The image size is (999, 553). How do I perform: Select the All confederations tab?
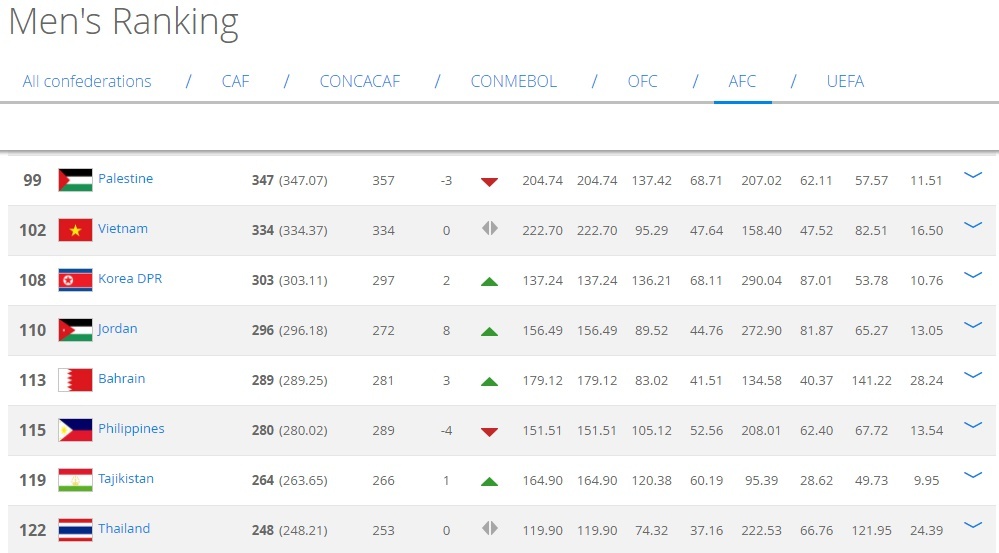(x=87, y=82)
